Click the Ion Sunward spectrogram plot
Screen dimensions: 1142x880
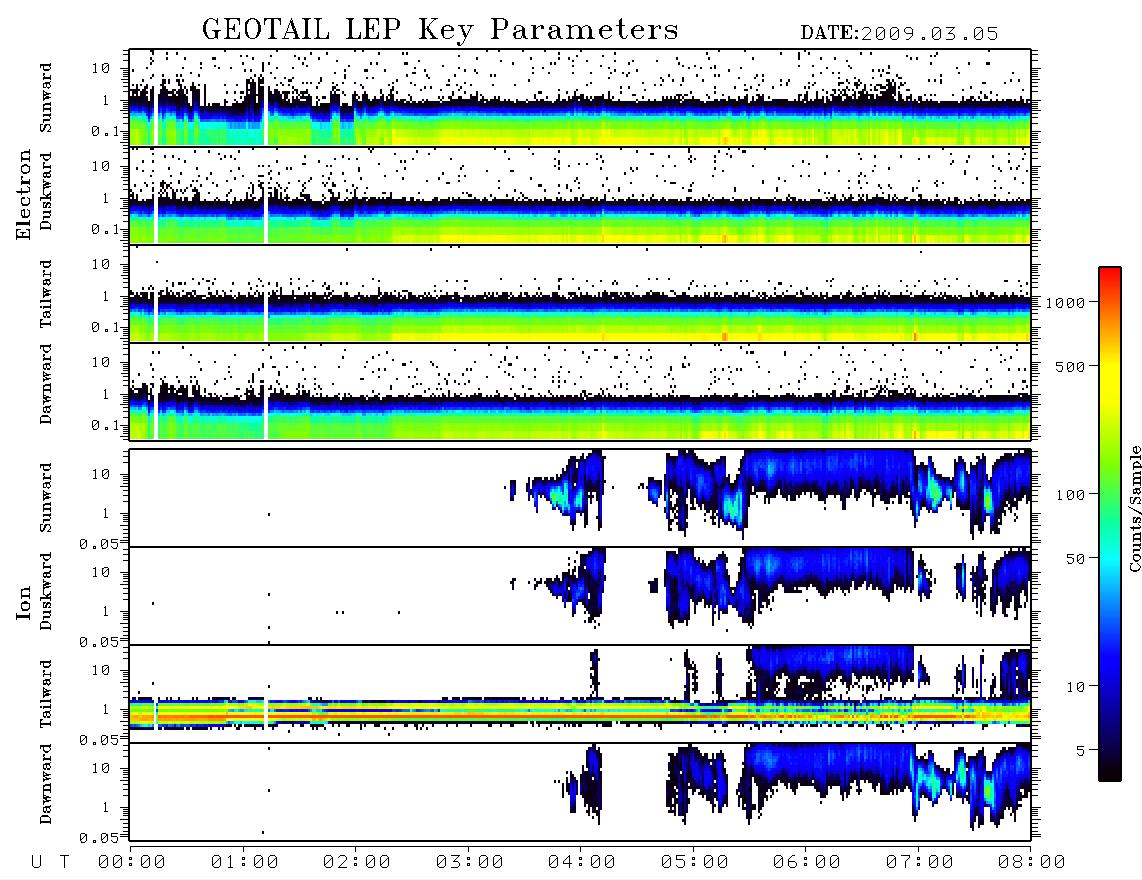(580, 498)
